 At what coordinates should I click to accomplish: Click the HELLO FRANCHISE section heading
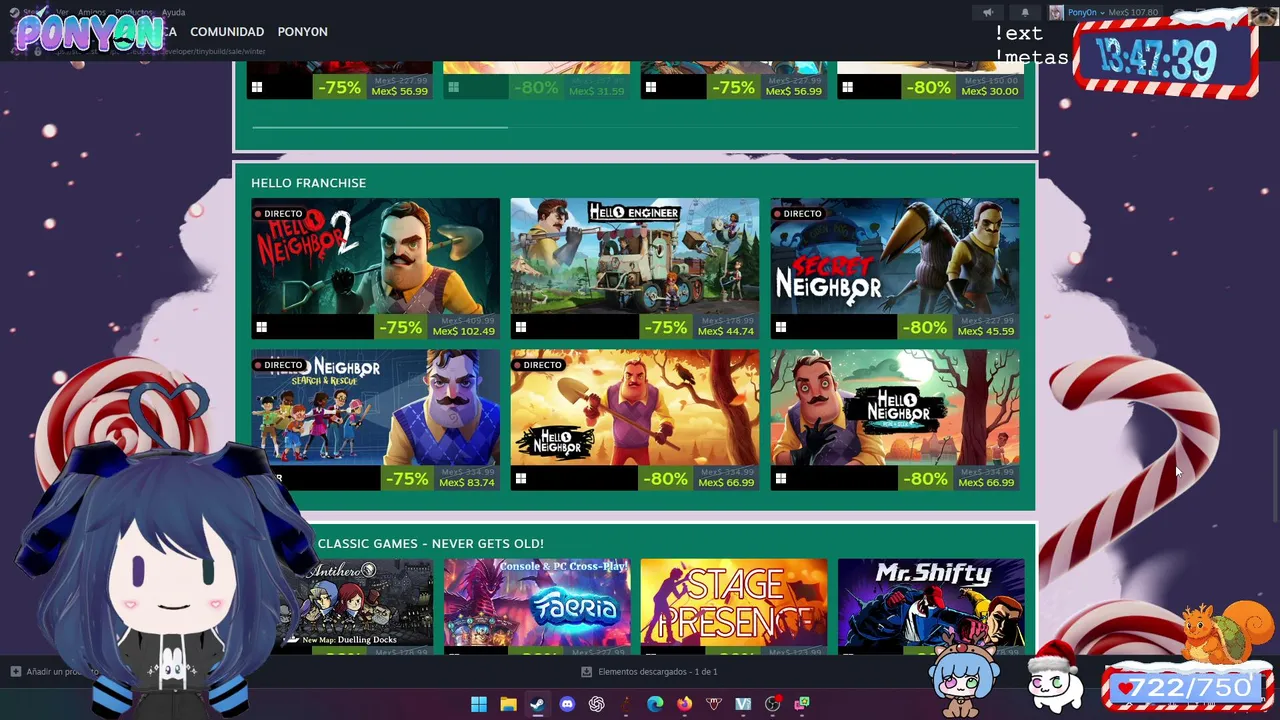pyautogui.click(x=308, y=183)
